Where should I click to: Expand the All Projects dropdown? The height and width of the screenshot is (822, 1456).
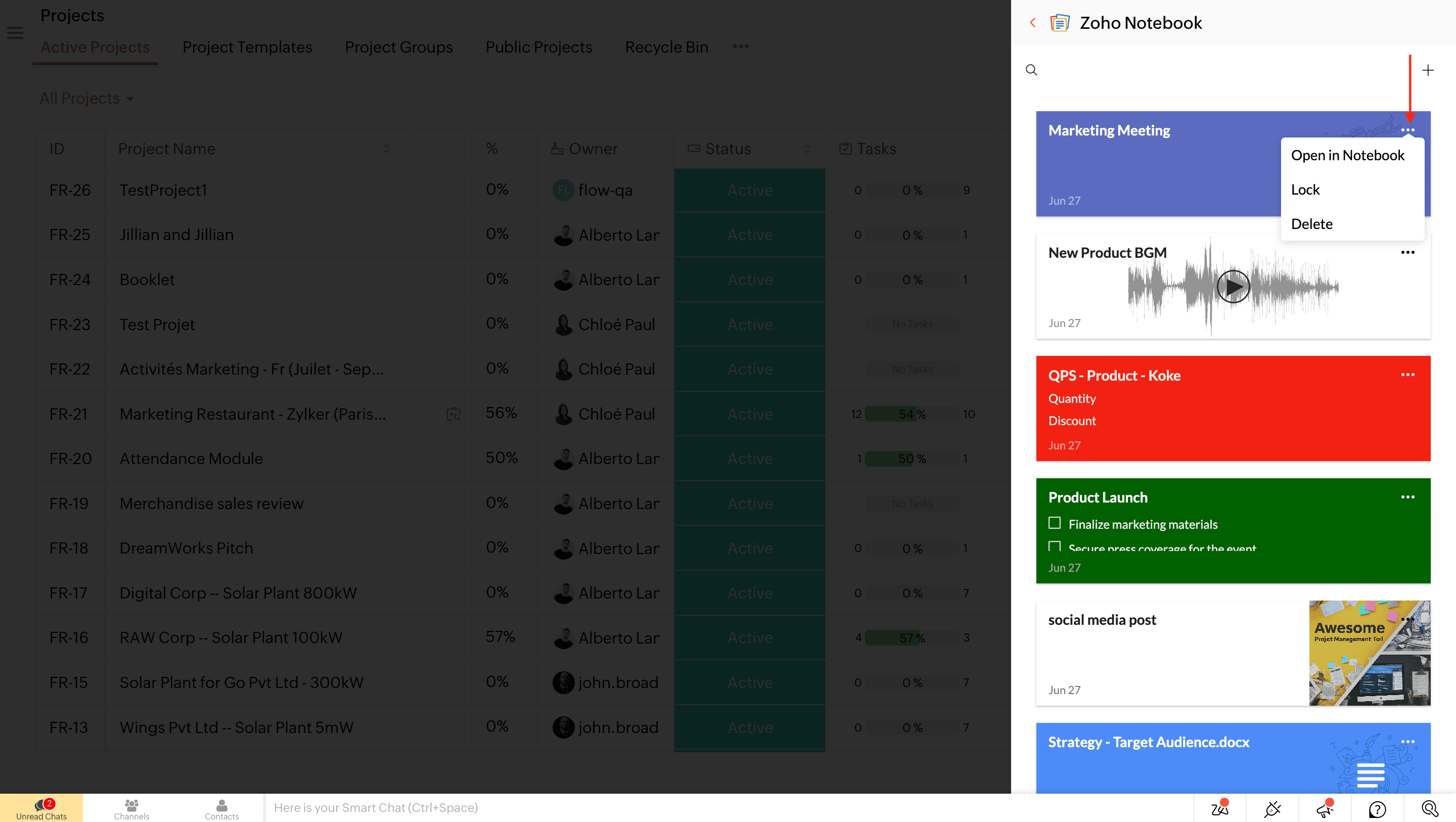pyautogui.click(x=86, y=99)
